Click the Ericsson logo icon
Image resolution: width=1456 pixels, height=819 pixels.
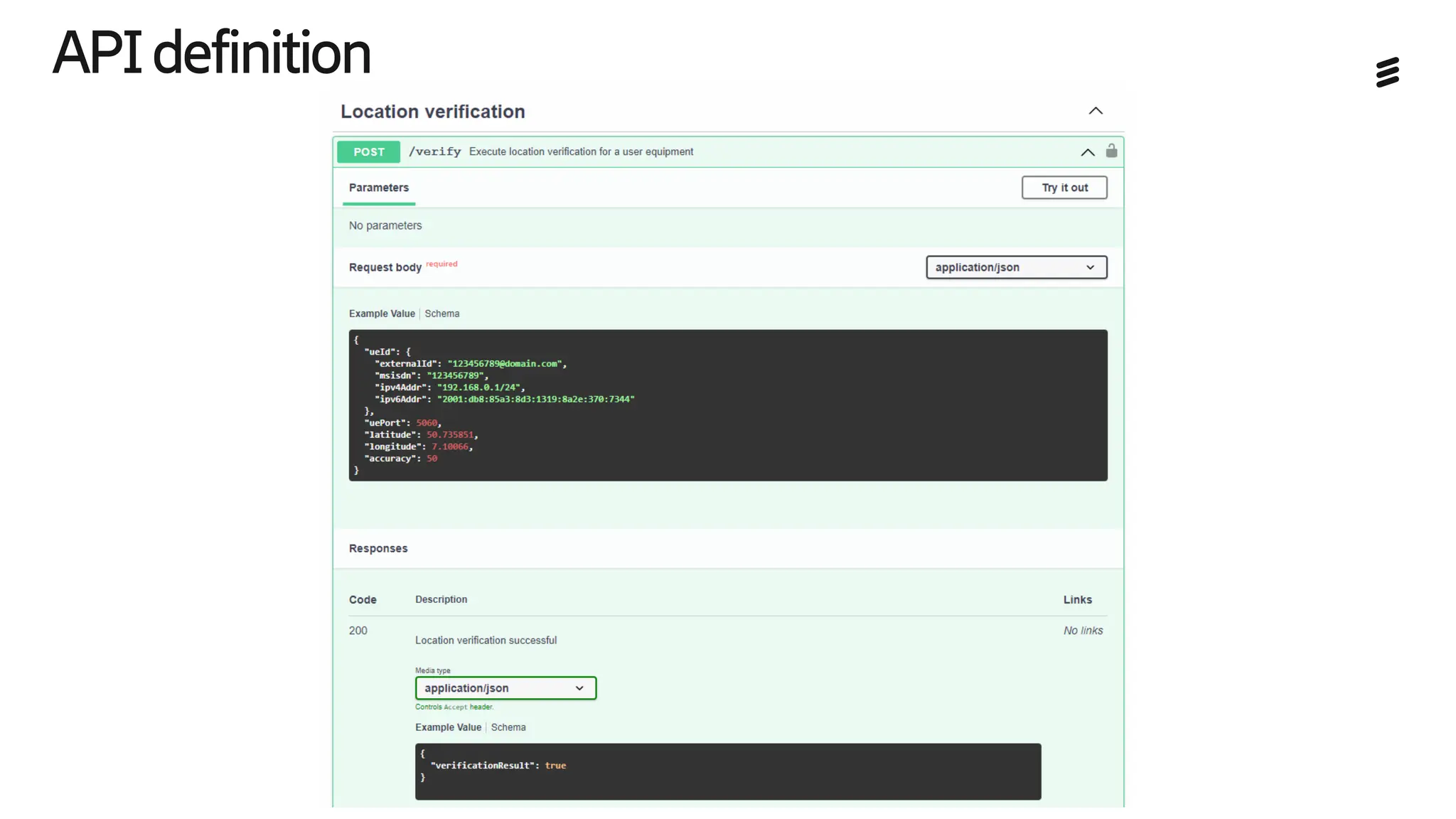pyautogui.click(x=1387, y=73)
